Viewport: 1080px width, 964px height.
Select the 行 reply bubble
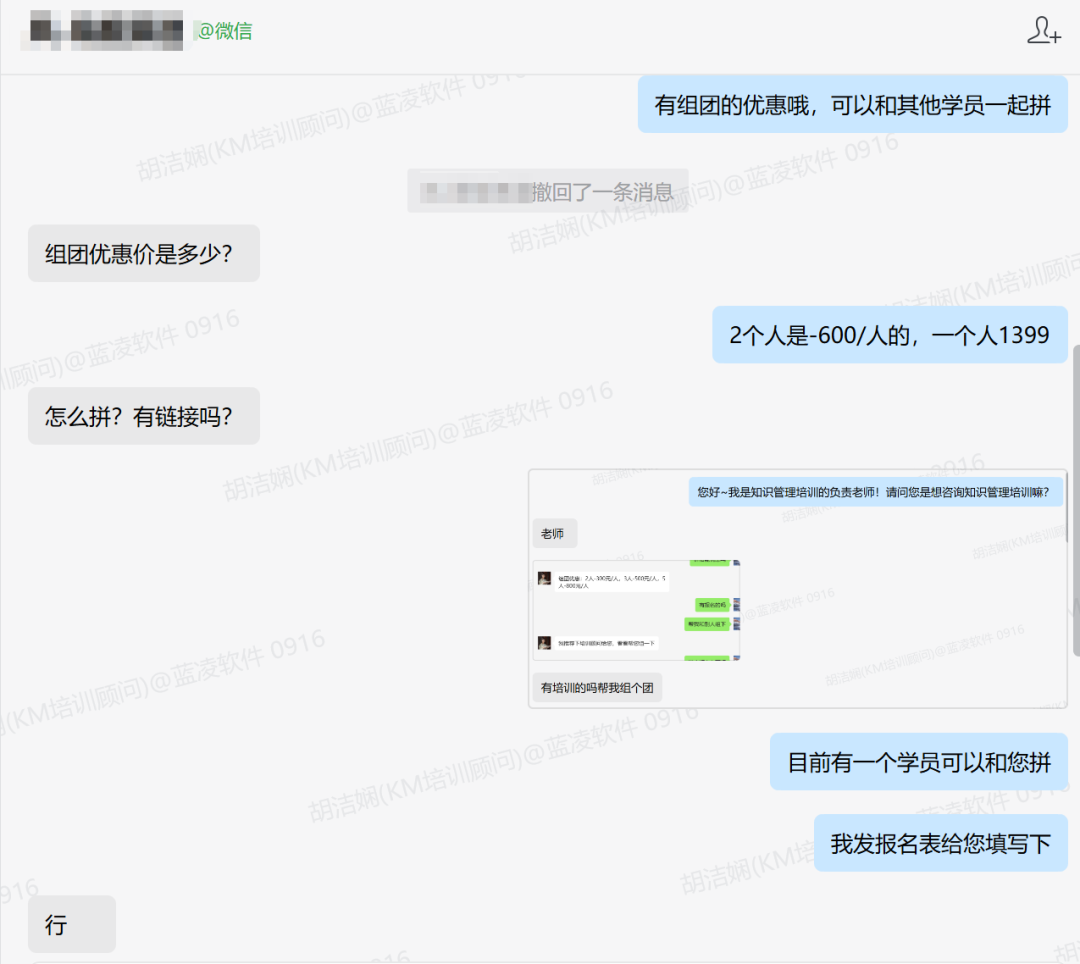pos(71,924)
